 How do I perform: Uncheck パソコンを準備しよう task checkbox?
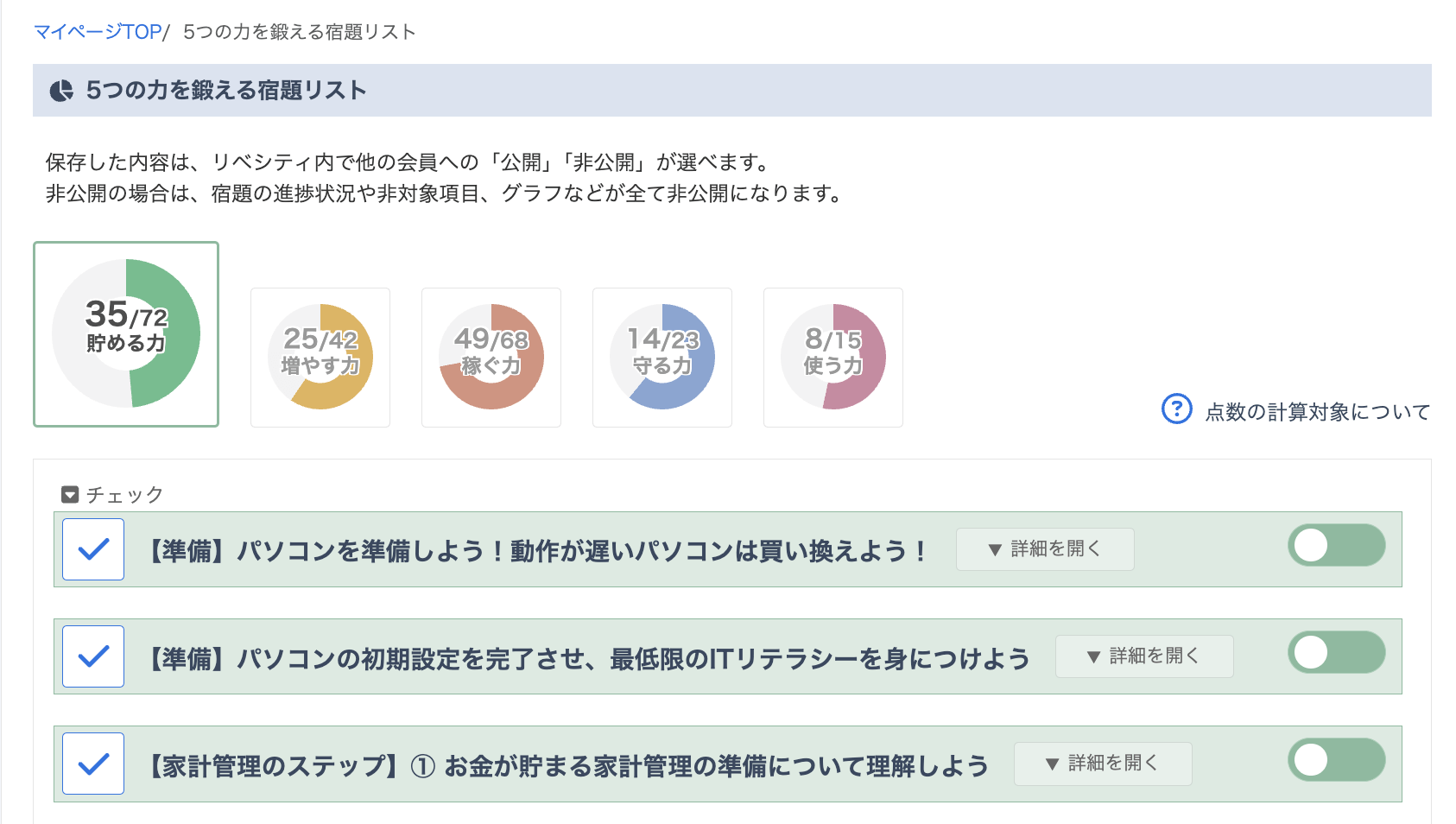93,549
